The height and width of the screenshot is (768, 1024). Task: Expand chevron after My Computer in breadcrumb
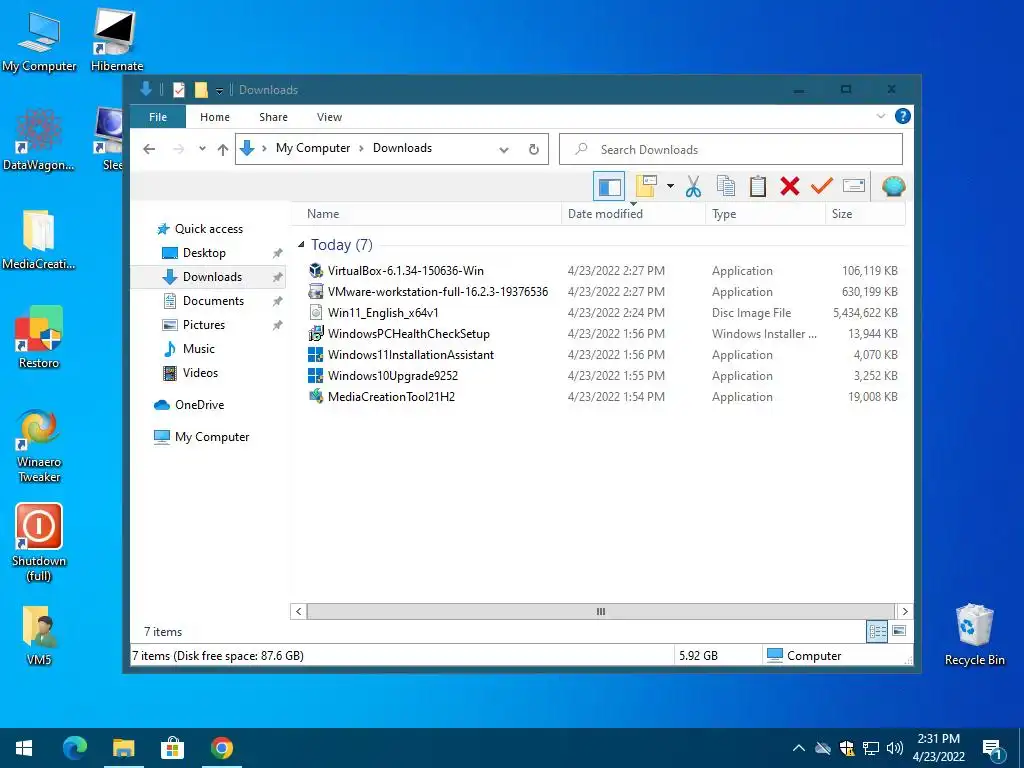(x=361, y=149)
